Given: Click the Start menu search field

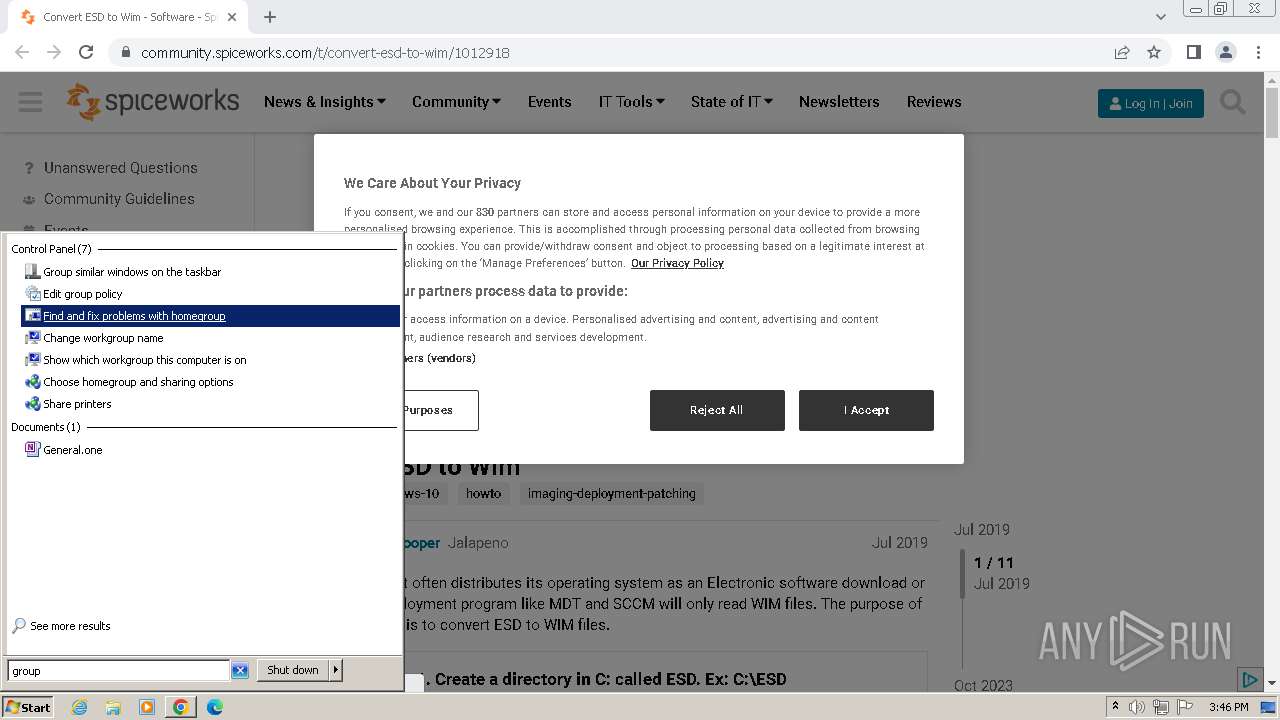Looking at the screenshot, I should coord(118,671).
